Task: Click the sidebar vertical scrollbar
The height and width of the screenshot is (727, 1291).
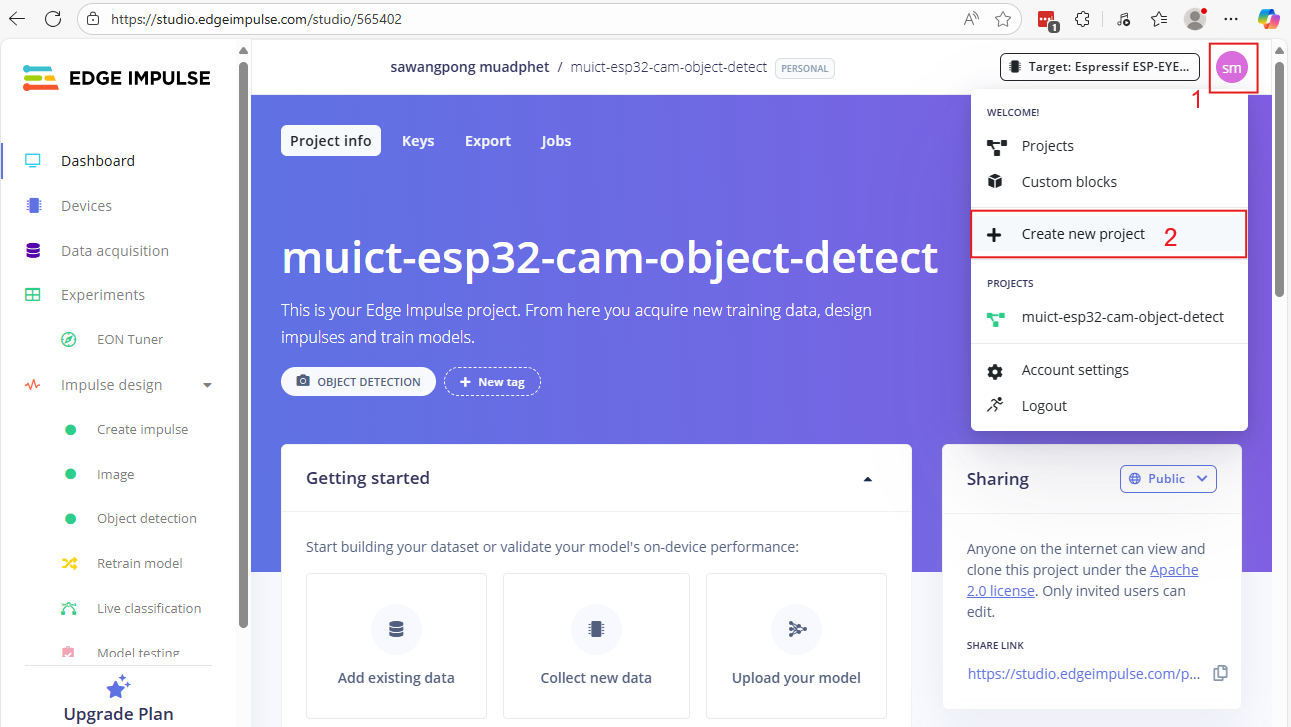Action: point(243,340)
